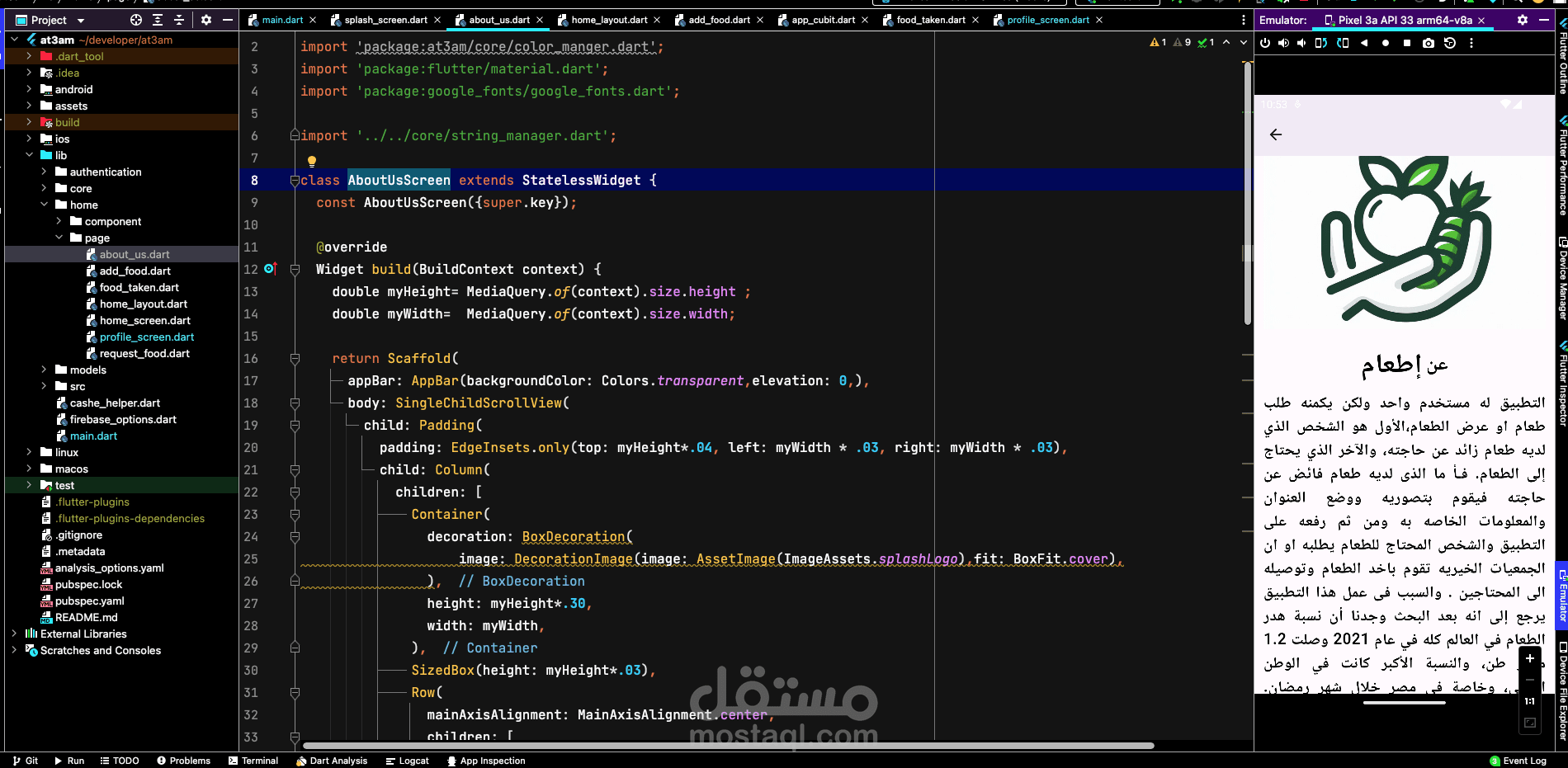The image size is (1568, 768).
Task: Toggle folding at line 12 build method
Action: click(295, 270)
